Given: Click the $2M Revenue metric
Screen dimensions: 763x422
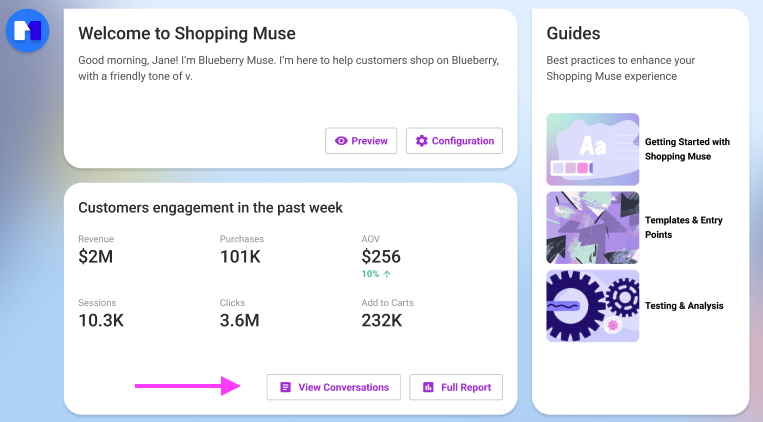Looking at the screenshot, I should (x=96, y=257).
